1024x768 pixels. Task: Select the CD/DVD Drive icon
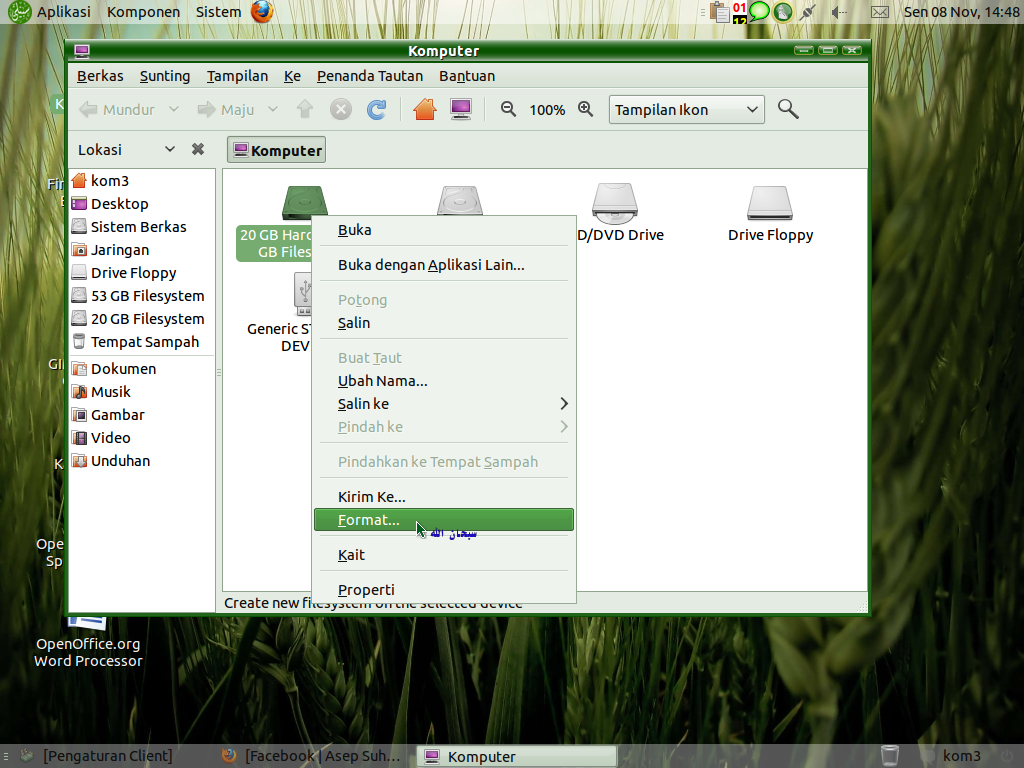click(615, 204)
